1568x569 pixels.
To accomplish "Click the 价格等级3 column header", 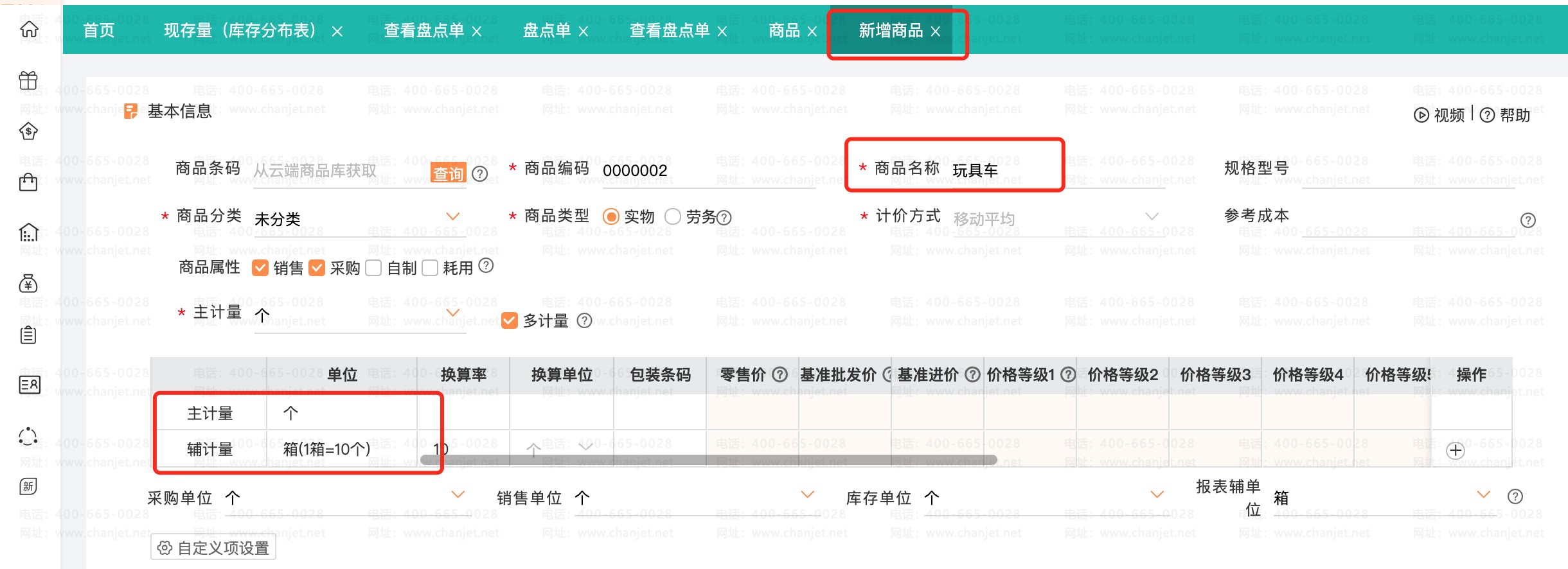I will point(1215,375).
